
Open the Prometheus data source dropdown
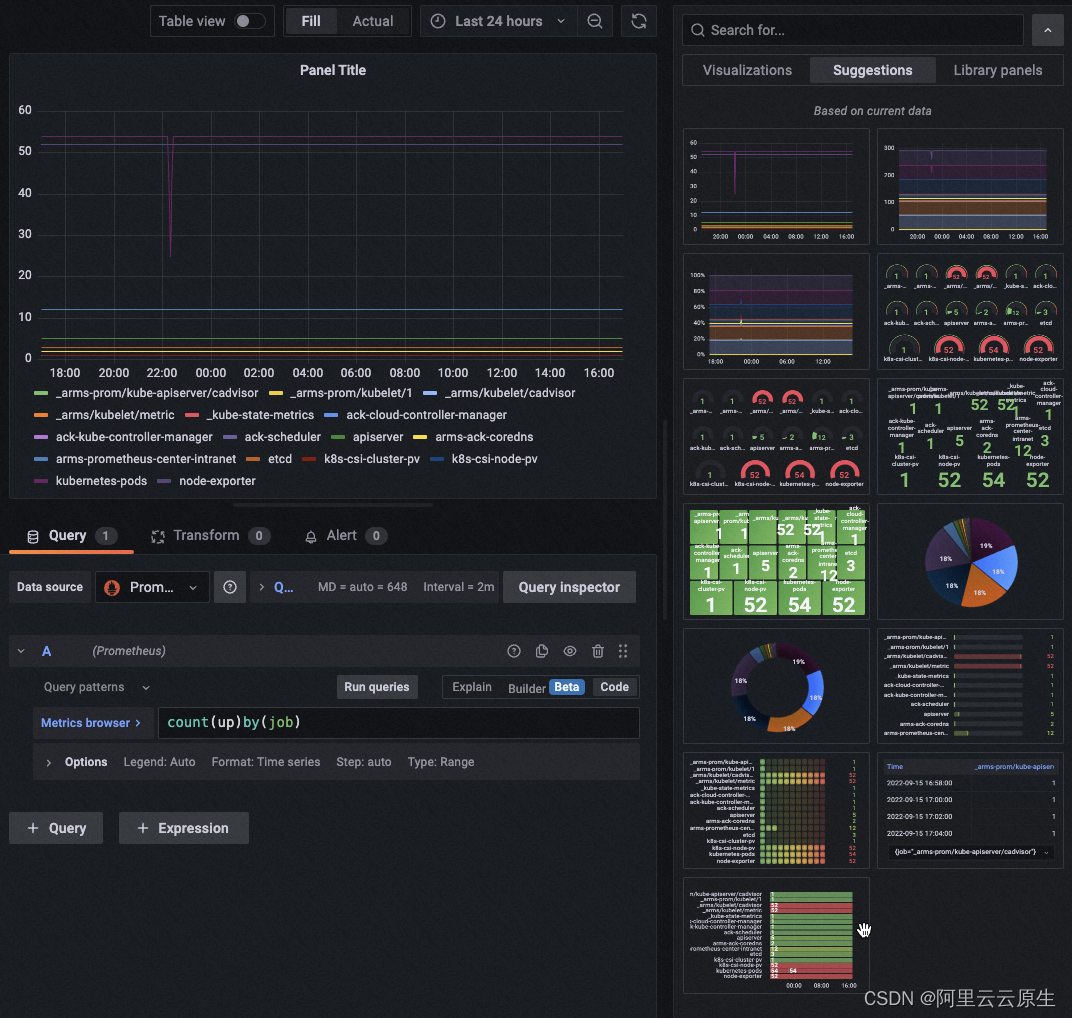click(152, 587)
